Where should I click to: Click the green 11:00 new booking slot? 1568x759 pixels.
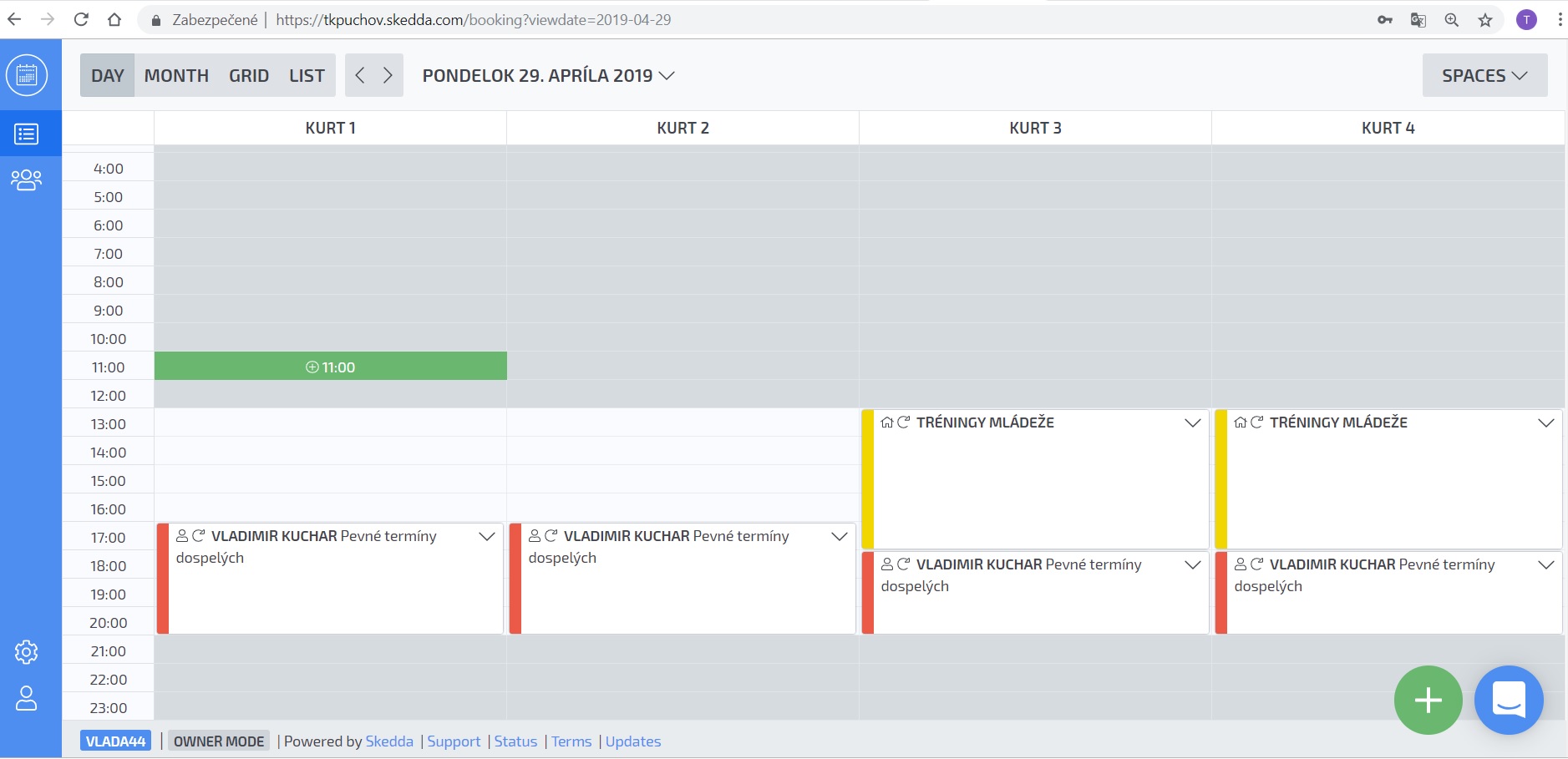(x=331, y=367)
